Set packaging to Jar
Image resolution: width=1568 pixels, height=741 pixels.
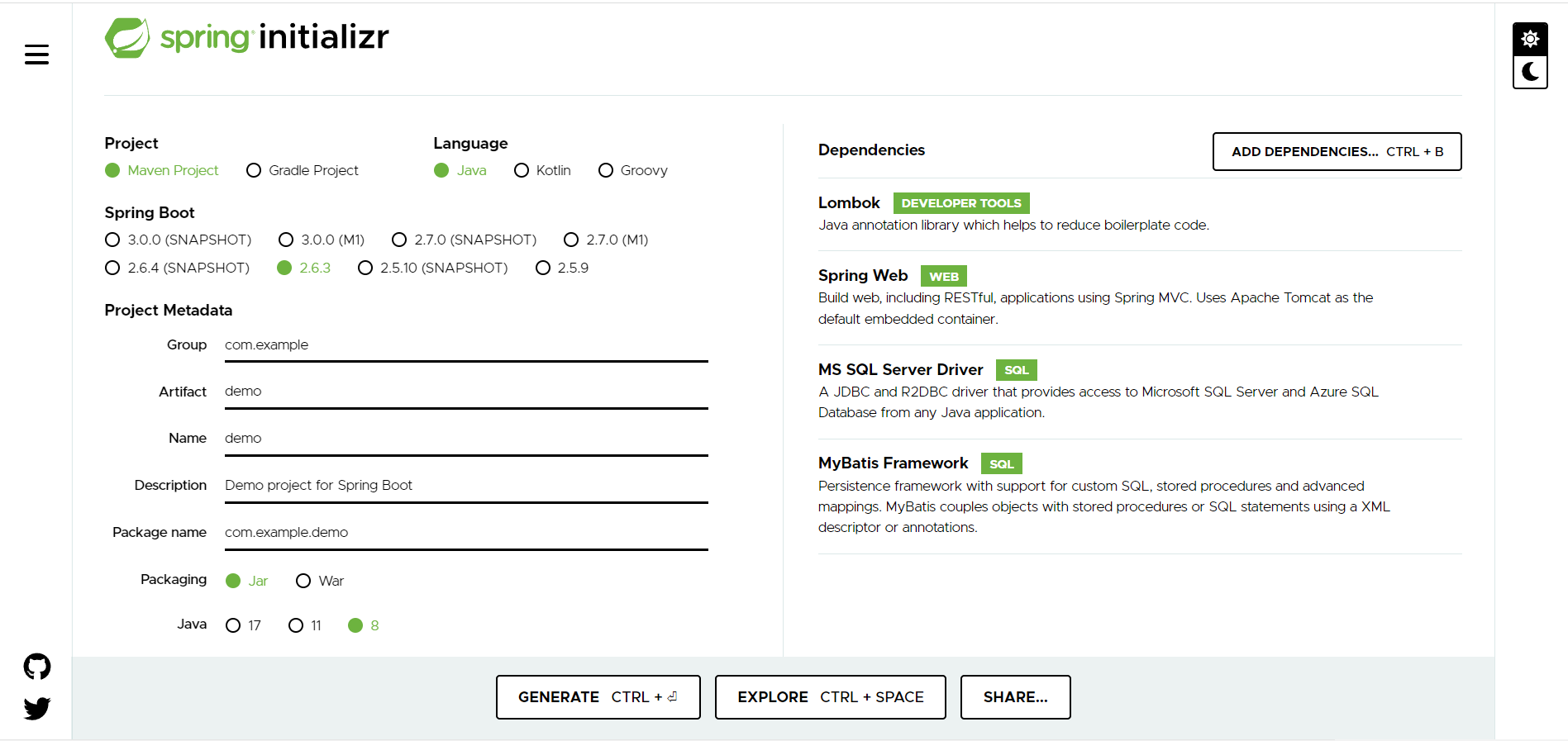pyautogui.click(x=247, y=581)
